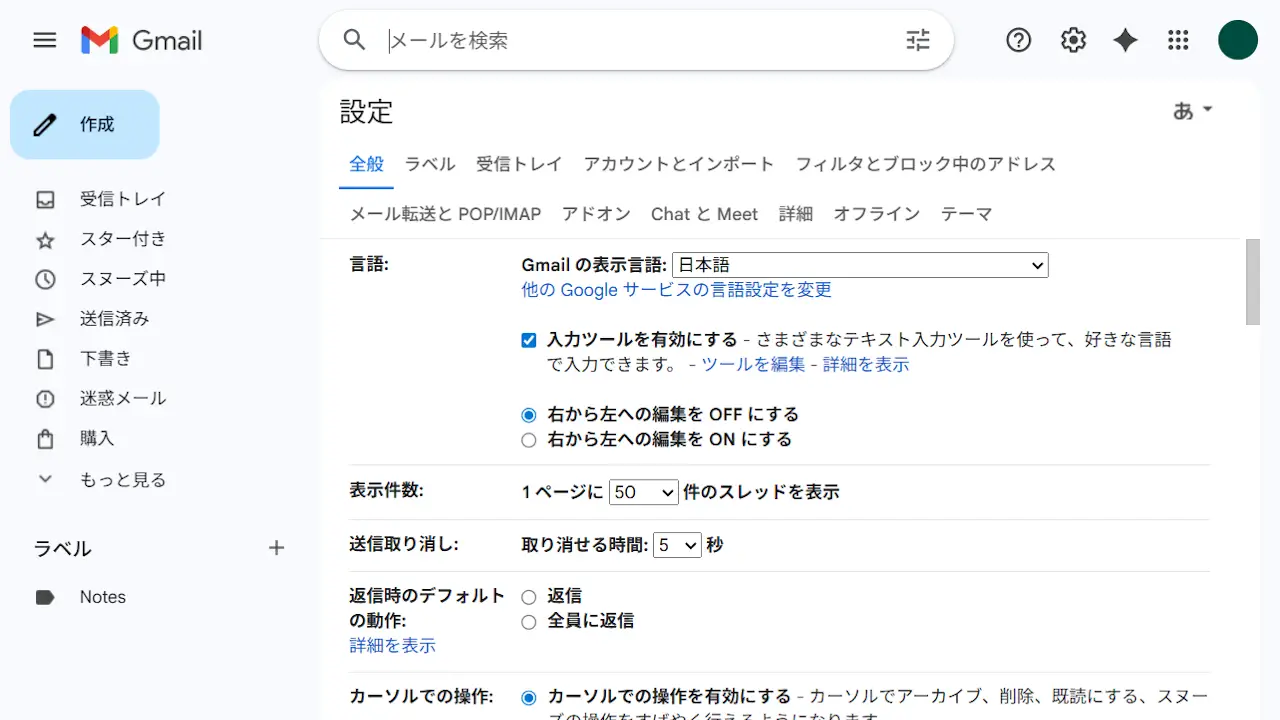
Task: Click 他の Google サービスの言語設定を変更 link
Action: pos(676,290)
